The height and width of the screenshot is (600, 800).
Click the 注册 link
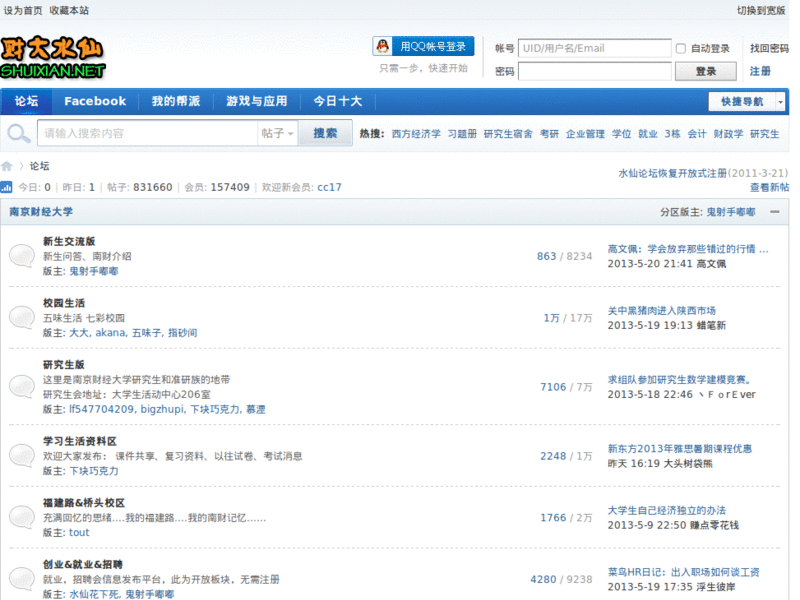pos(760,71)
